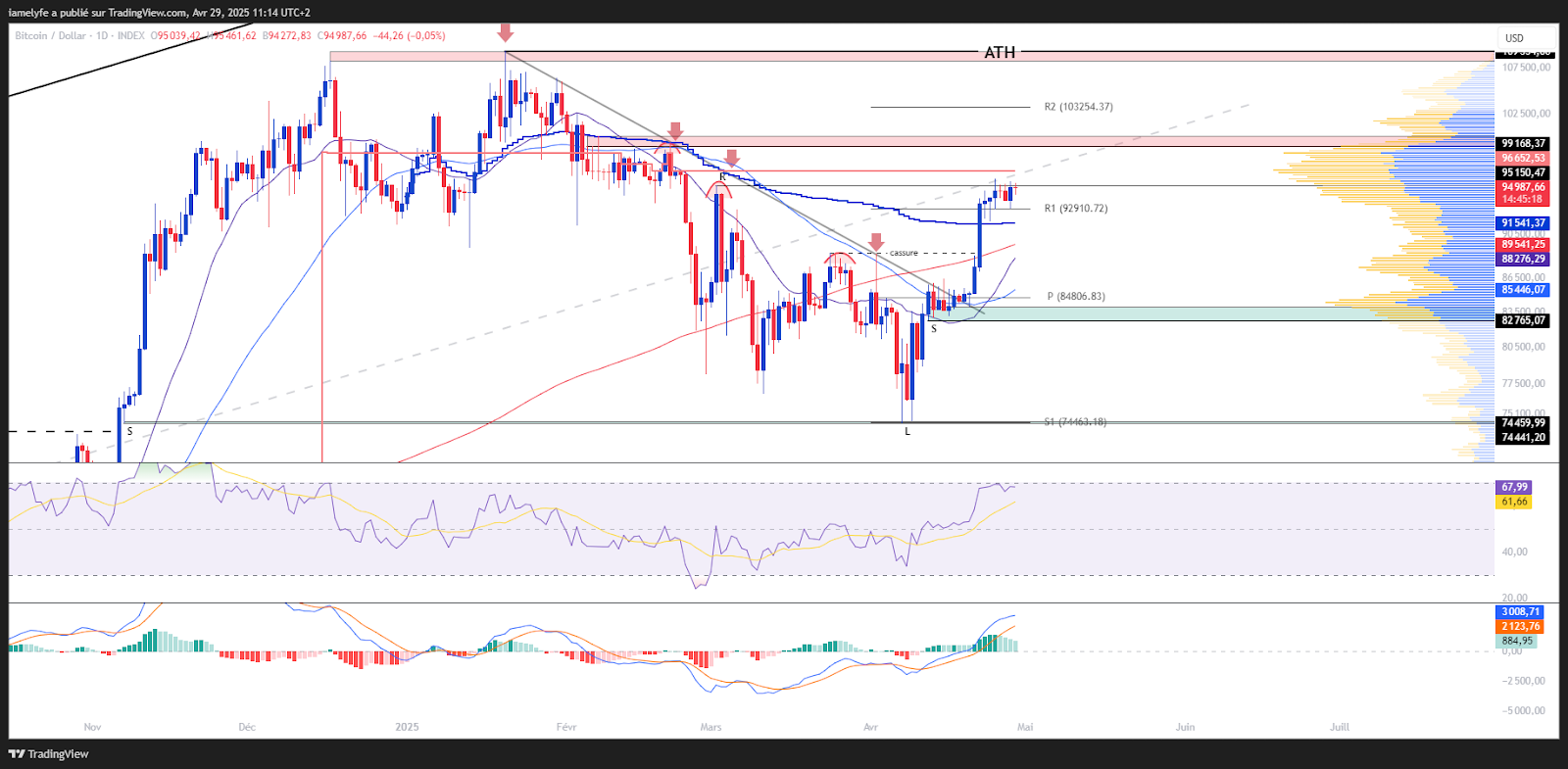Screen dimensions: 1568x769
Task: Click the blue MACD value 3 008,71 label
Action: (x=1520, y=611)
